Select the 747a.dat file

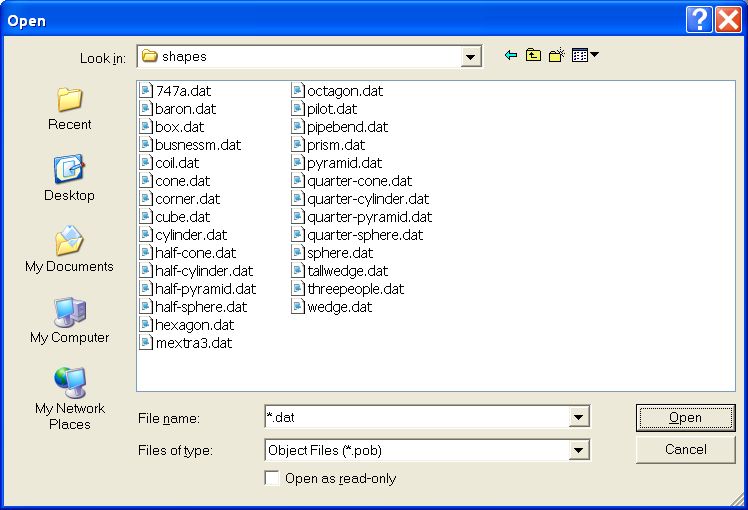click(183, 91)
